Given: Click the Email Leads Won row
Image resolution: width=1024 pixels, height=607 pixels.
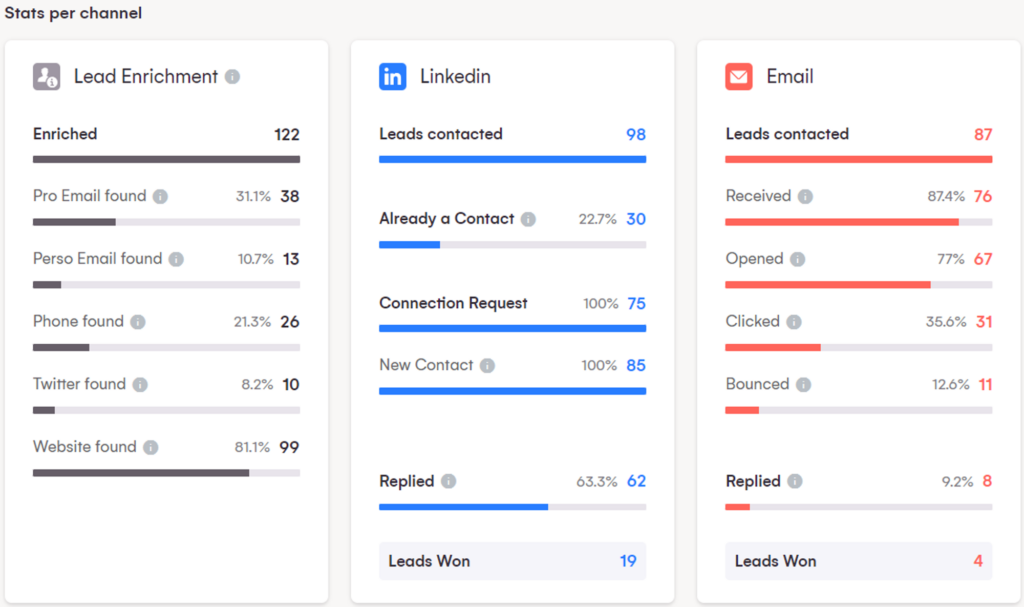Looking at the screenshot, I should point(858,561).
